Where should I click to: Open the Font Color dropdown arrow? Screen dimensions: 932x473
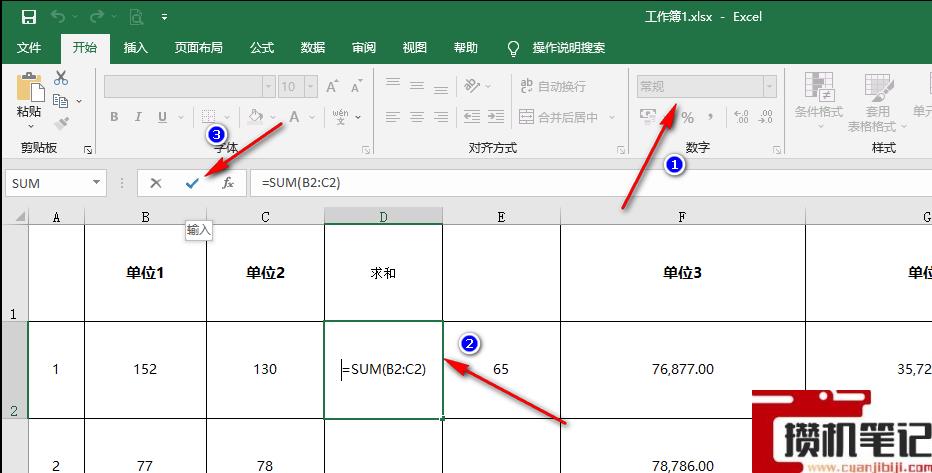[x=311, y=117]
